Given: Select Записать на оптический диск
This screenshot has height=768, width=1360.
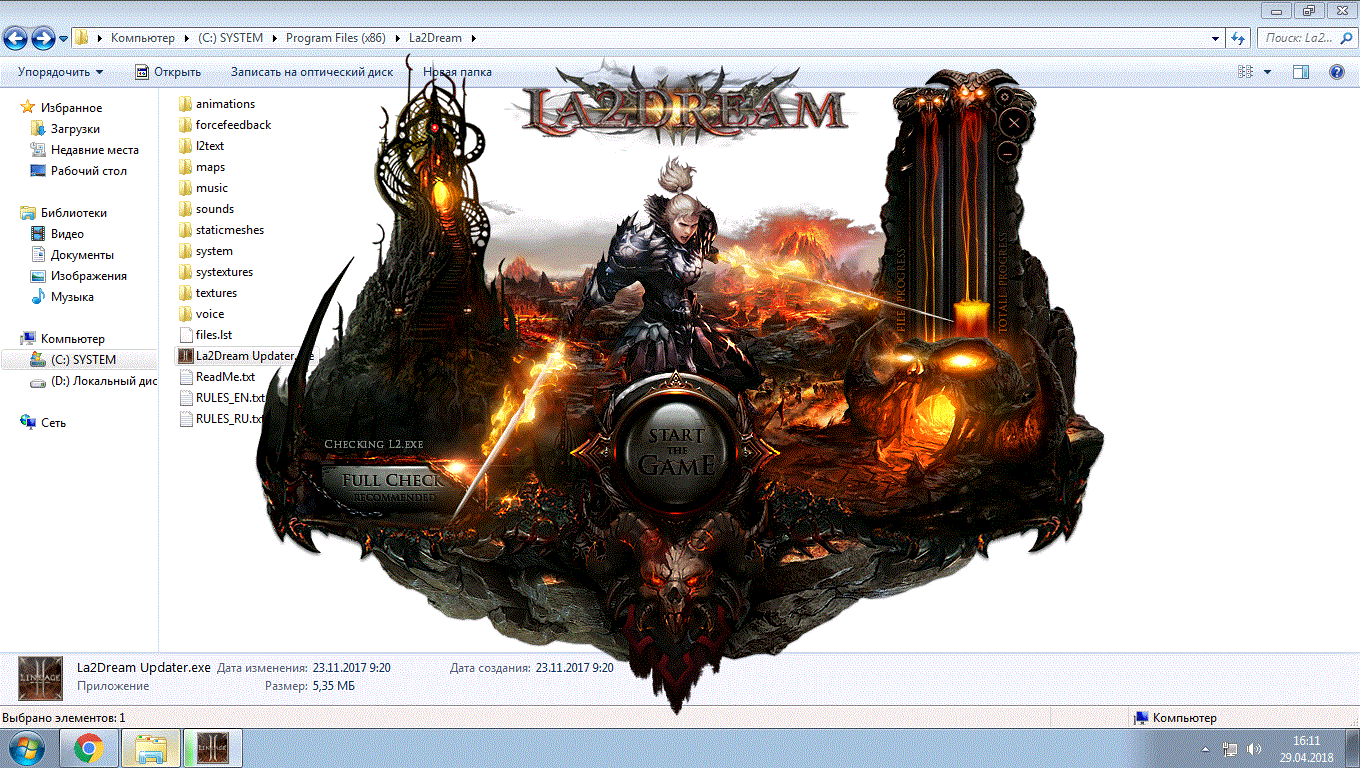Looking at the screenshot, I should (312, 72).
